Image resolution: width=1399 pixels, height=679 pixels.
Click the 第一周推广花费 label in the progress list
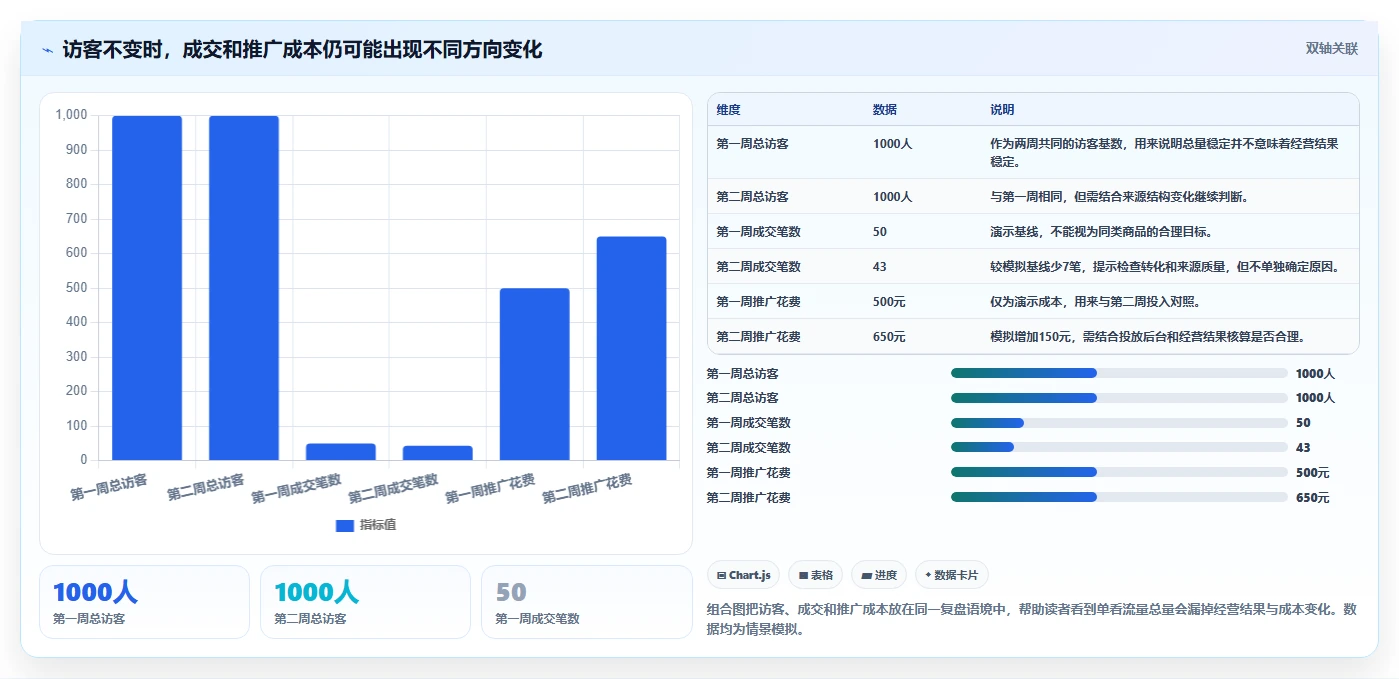(x=748, y=473)
